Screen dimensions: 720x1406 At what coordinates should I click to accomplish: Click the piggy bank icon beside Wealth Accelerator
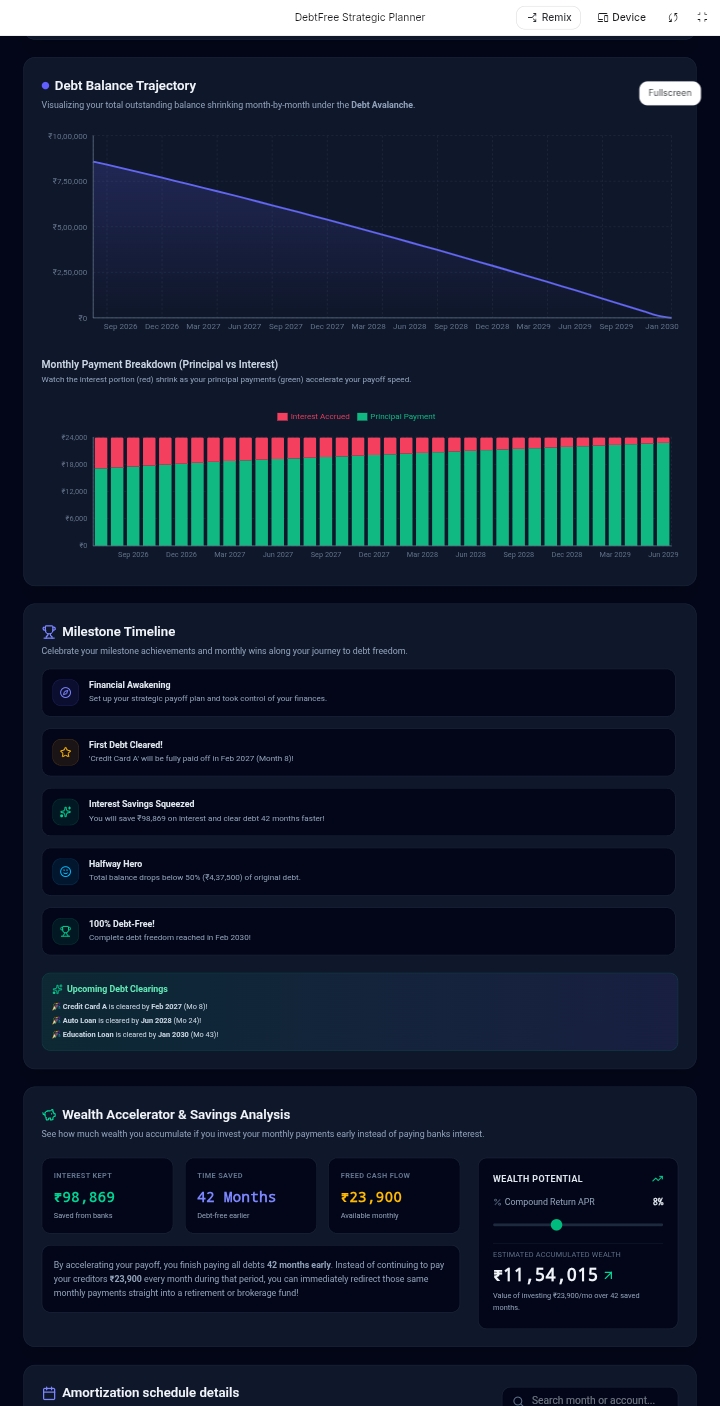pos(49,1114)
